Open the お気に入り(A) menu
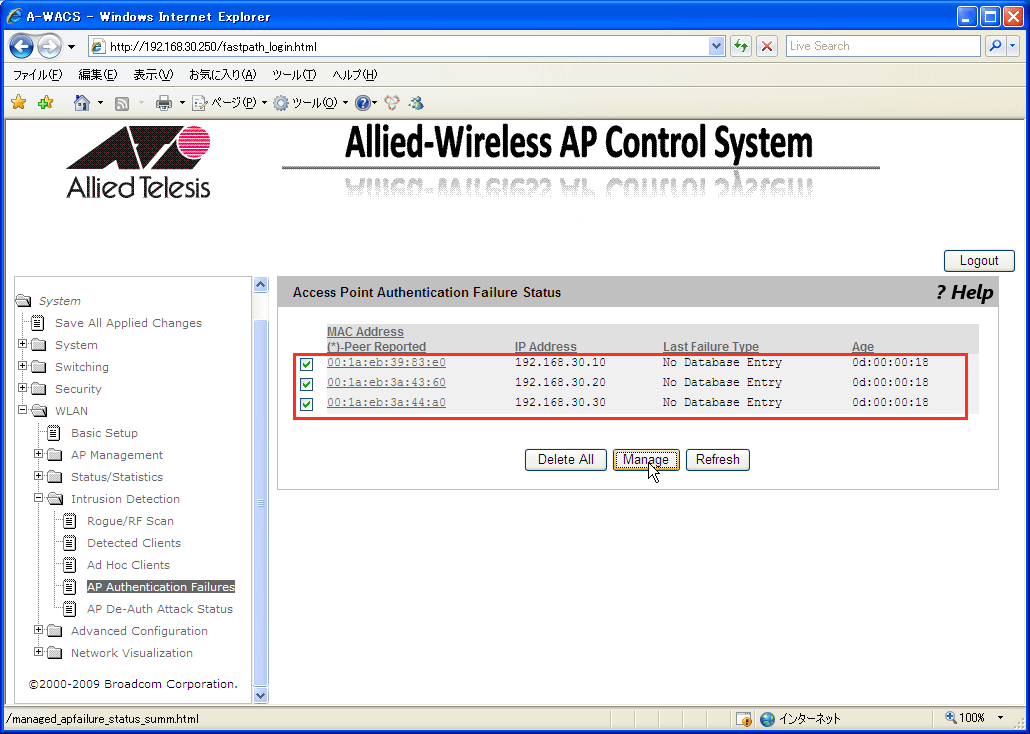This screenshot has height=734, width=1030. [223, 75]
